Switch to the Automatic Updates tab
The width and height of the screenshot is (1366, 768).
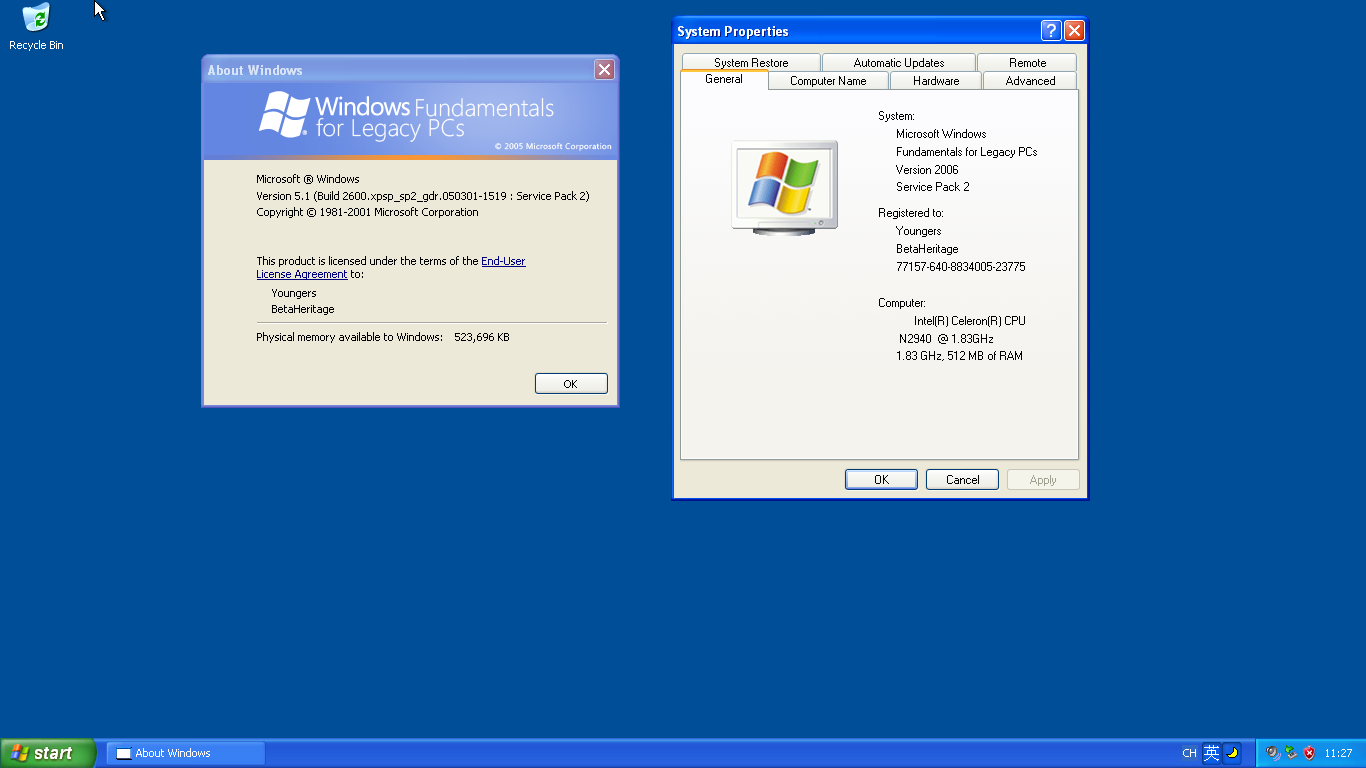click(x=899, y=62)
